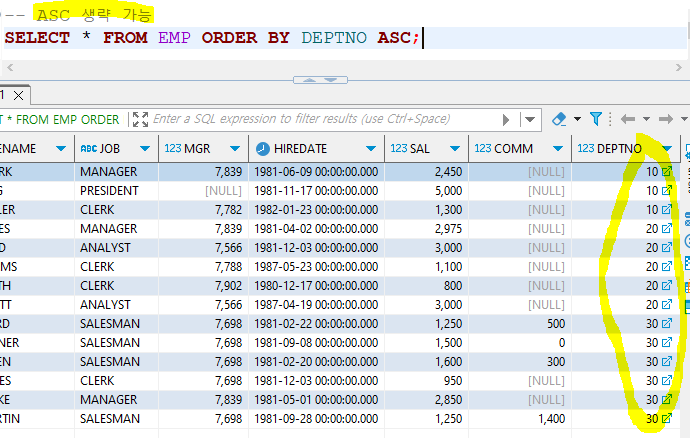Click HIREDATE clock type icon

[263, 149]
